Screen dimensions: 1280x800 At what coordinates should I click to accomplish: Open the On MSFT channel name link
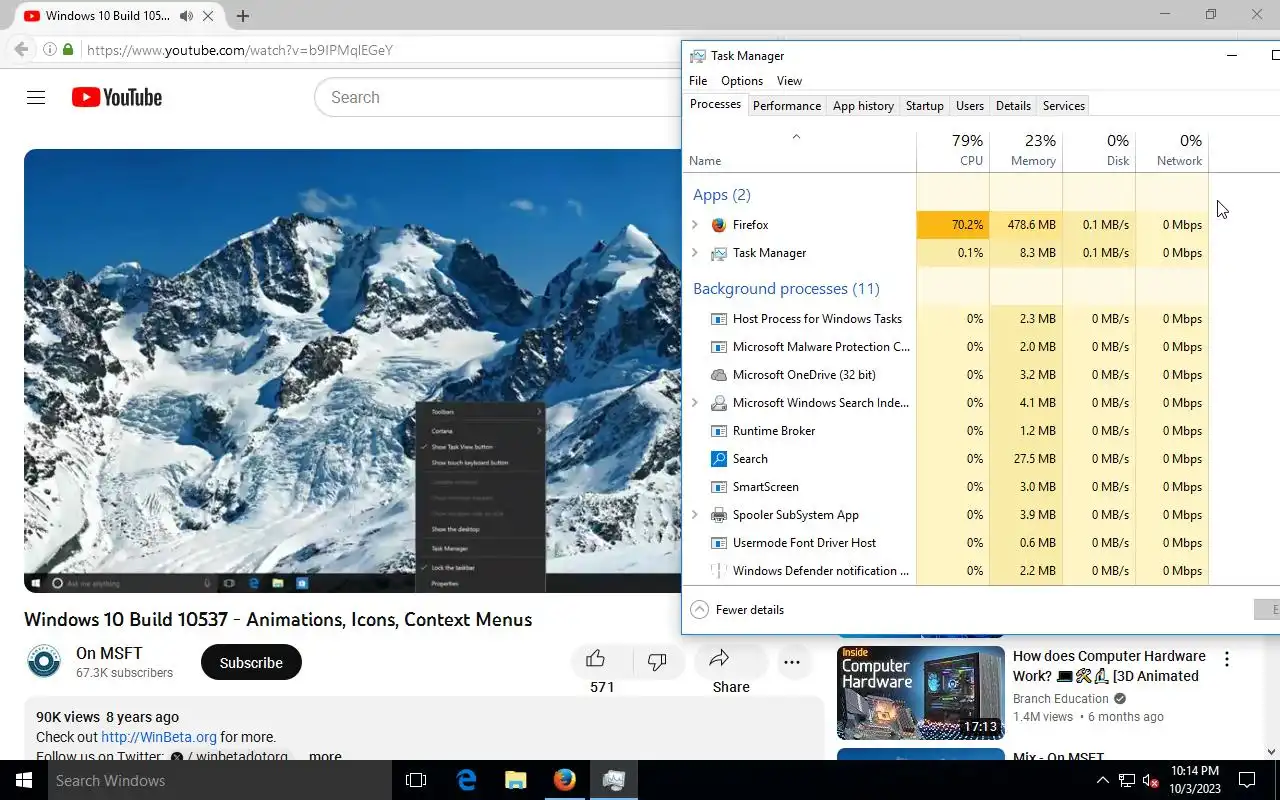[x=109, y=653]
